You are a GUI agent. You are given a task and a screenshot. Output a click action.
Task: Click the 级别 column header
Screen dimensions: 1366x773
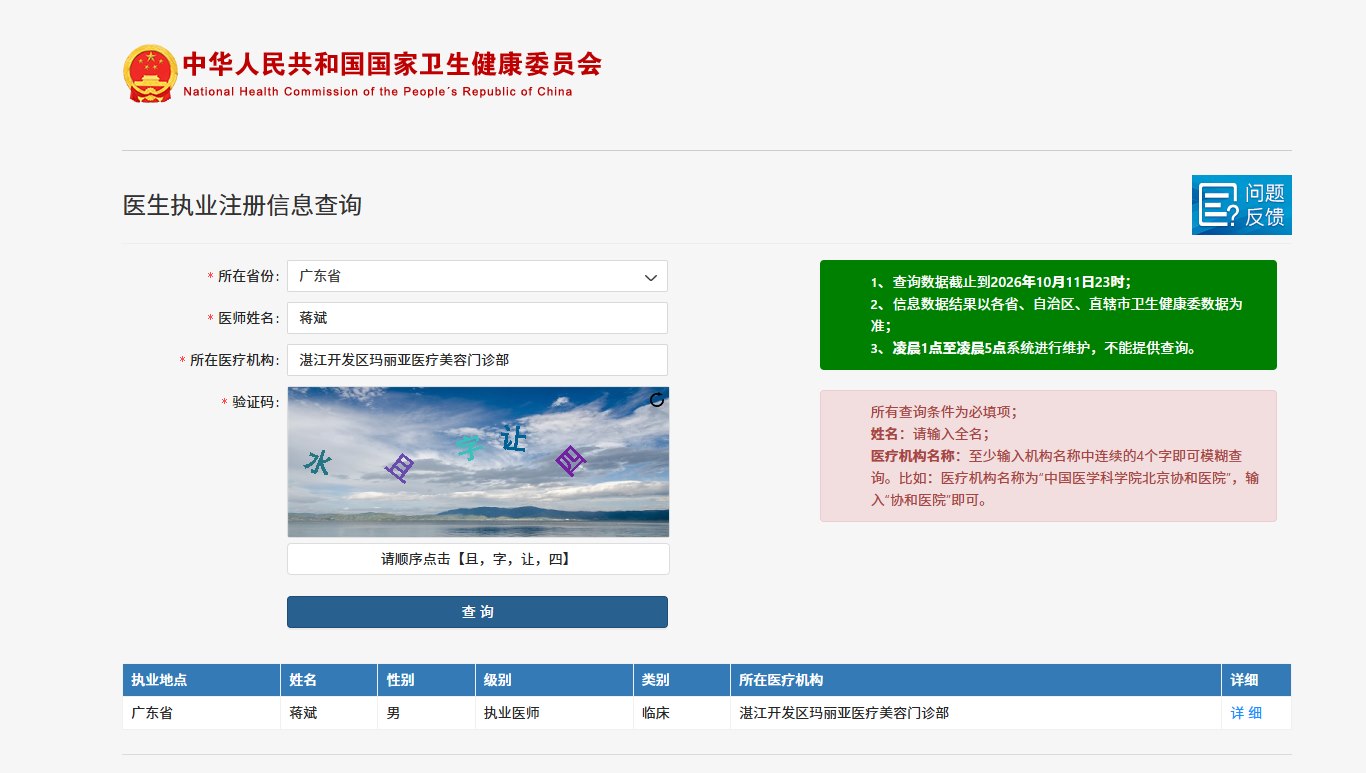click(x=554, y=680)
